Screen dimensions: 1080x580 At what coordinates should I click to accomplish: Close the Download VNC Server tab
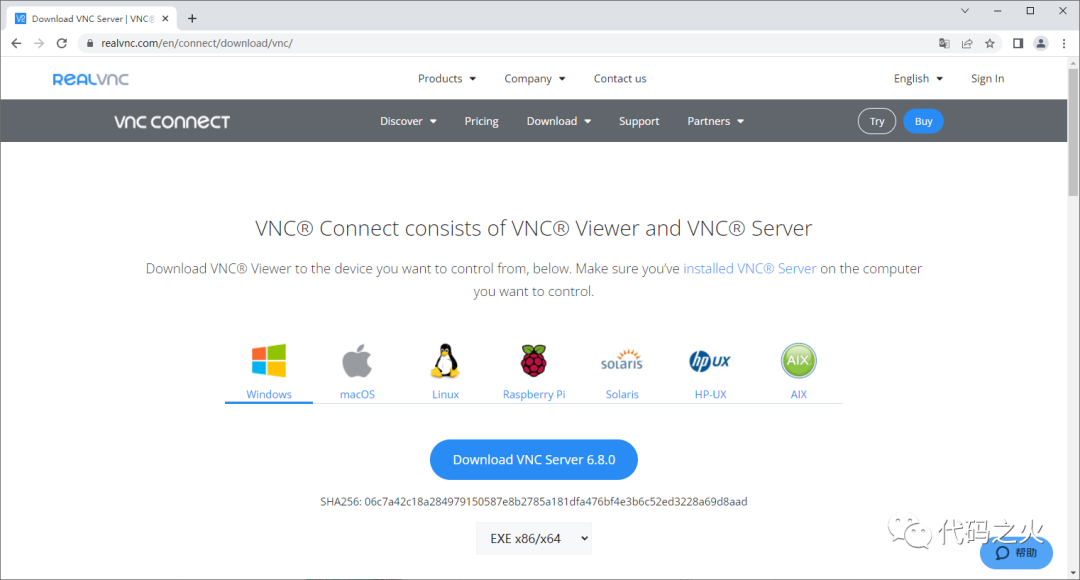165,19
